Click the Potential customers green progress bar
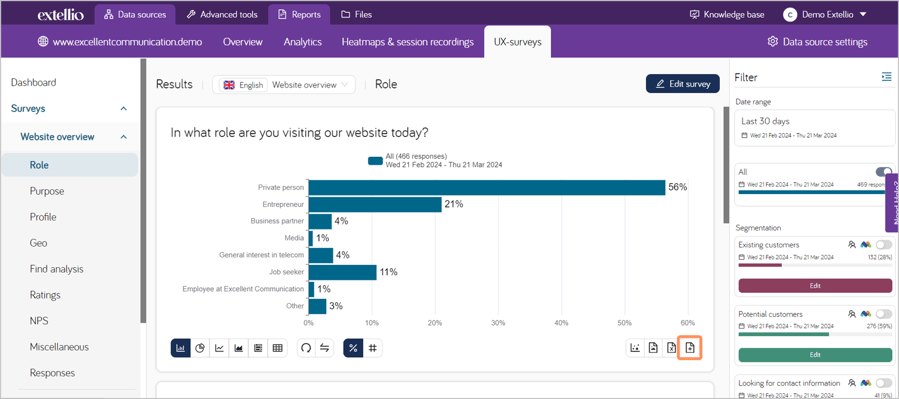This screenshot has height=399, width=899. [x=784, y=334]
